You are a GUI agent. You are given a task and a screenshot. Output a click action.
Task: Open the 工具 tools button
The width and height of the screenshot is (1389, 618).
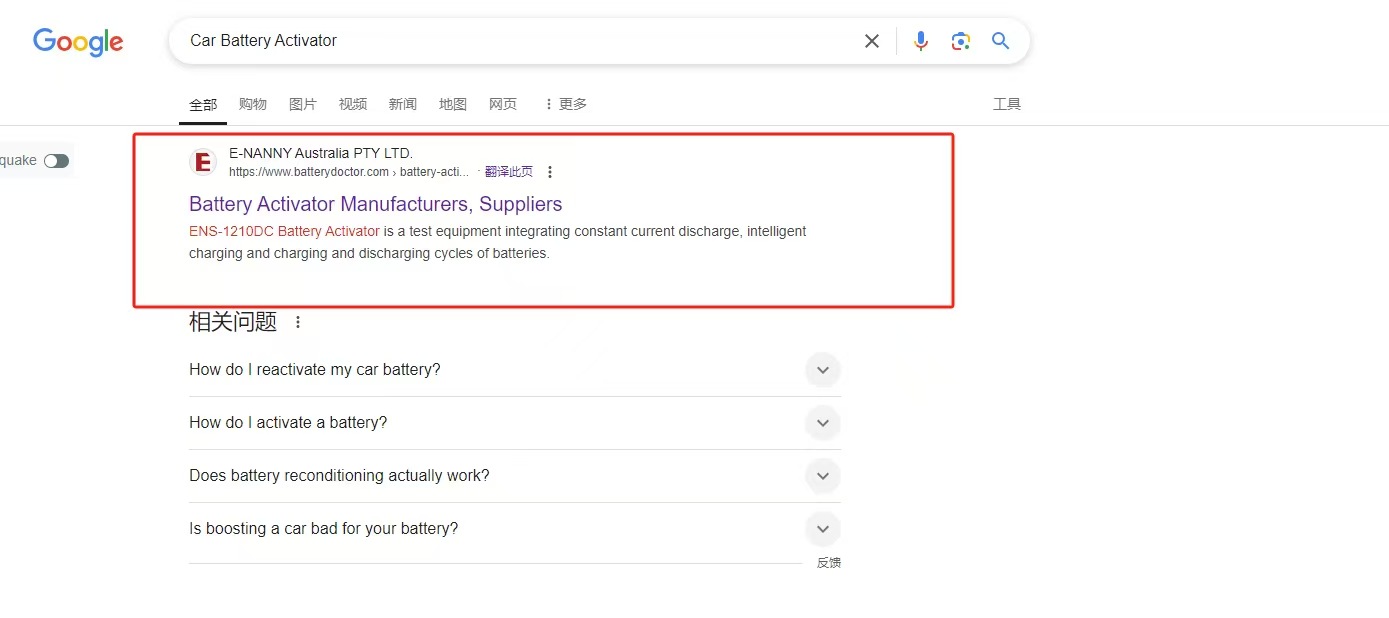(x=1007, y=104)
